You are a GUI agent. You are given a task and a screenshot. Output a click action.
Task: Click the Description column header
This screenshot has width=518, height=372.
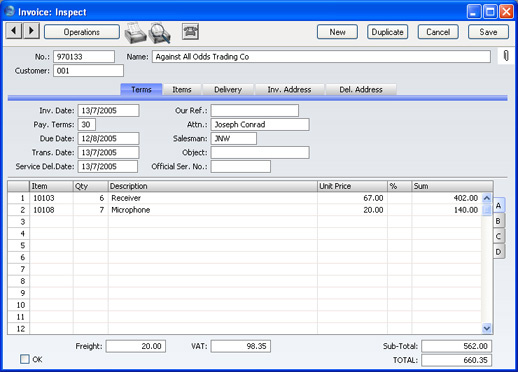point(213,186)
